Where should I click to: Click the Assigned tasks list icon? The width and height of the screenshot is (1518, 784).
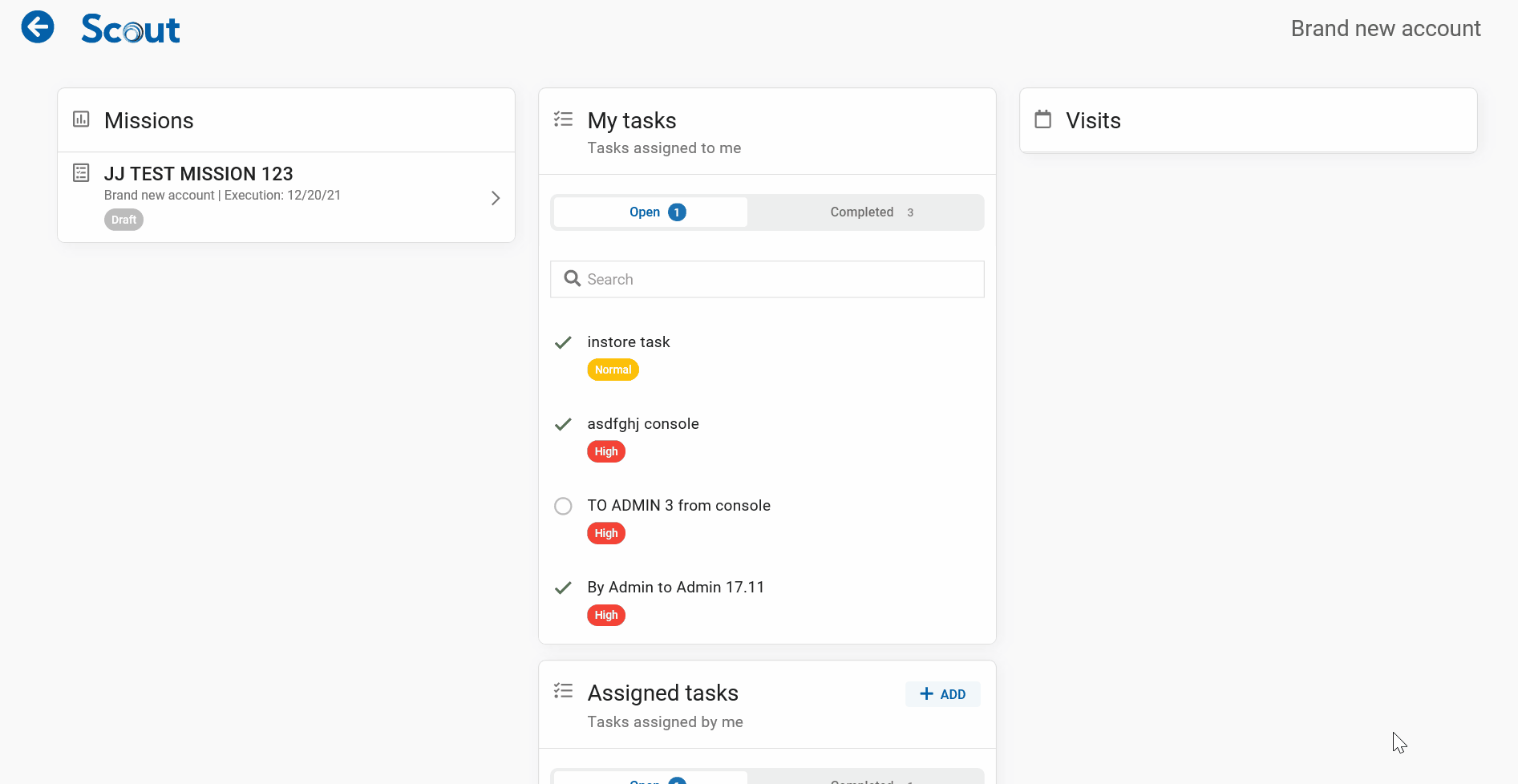[x=563, y=691]
